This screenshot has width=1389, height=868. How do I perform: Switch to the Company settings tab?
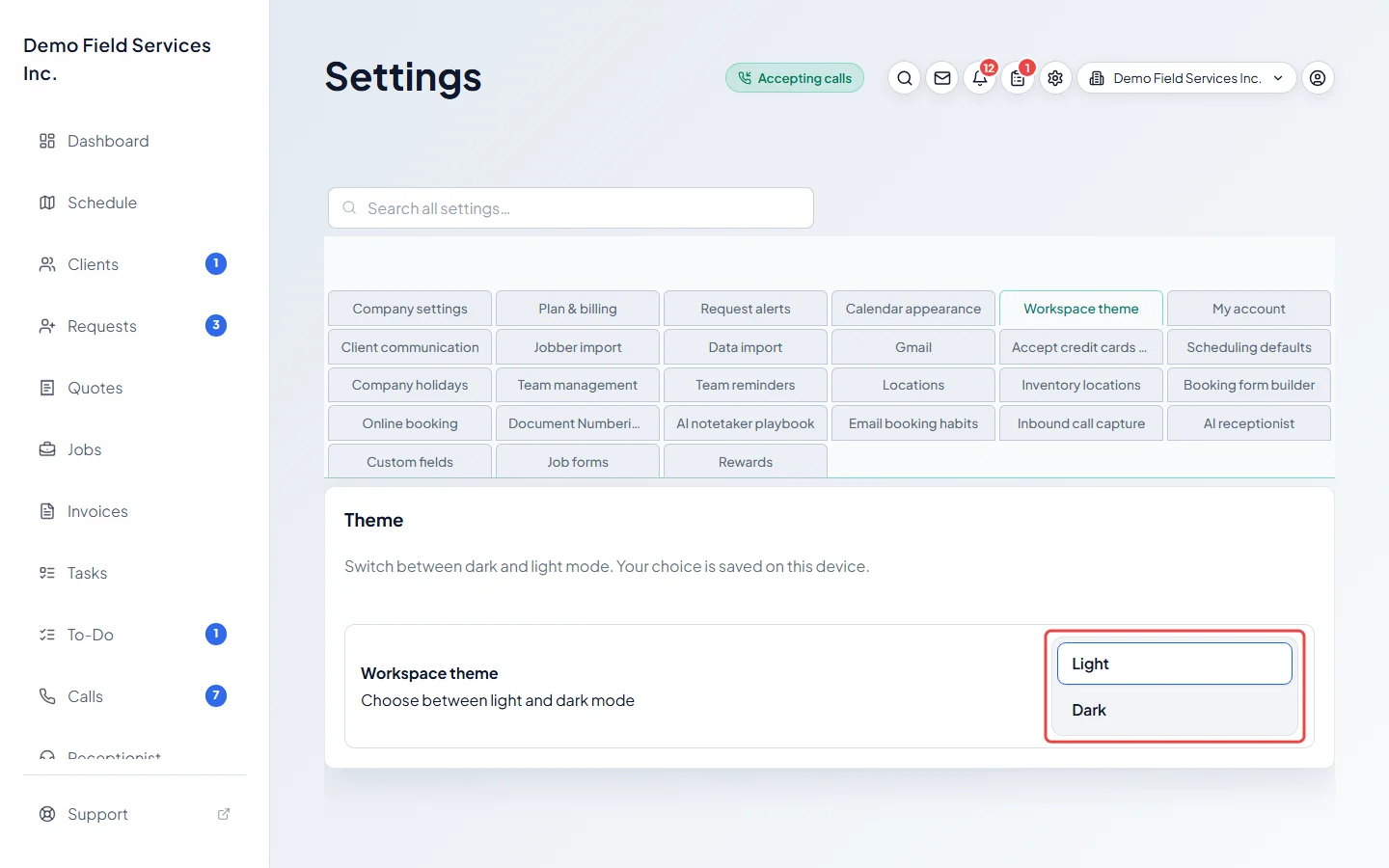(x=410, y=309)
